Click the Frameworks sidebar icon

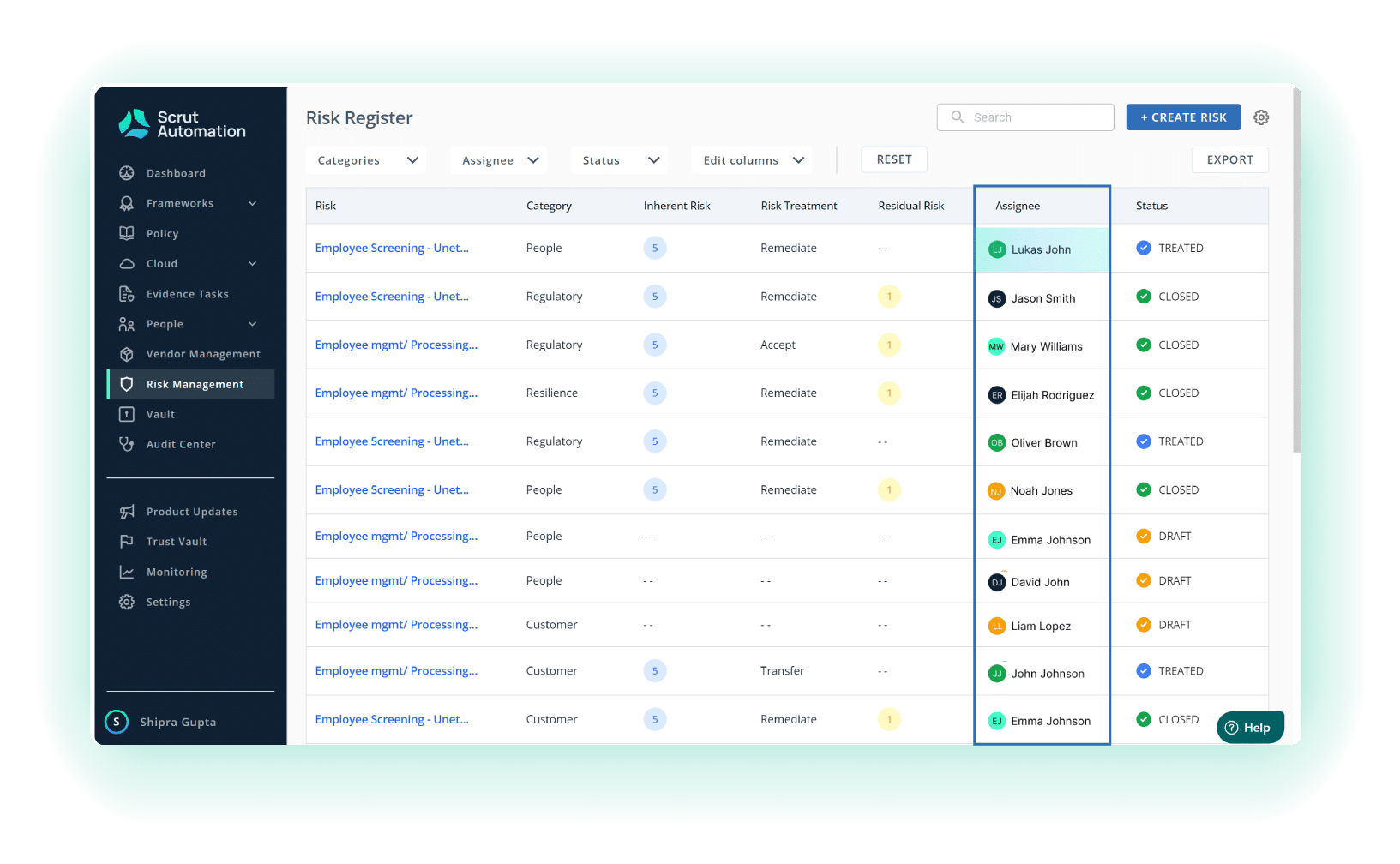click(x=127, y=203)
